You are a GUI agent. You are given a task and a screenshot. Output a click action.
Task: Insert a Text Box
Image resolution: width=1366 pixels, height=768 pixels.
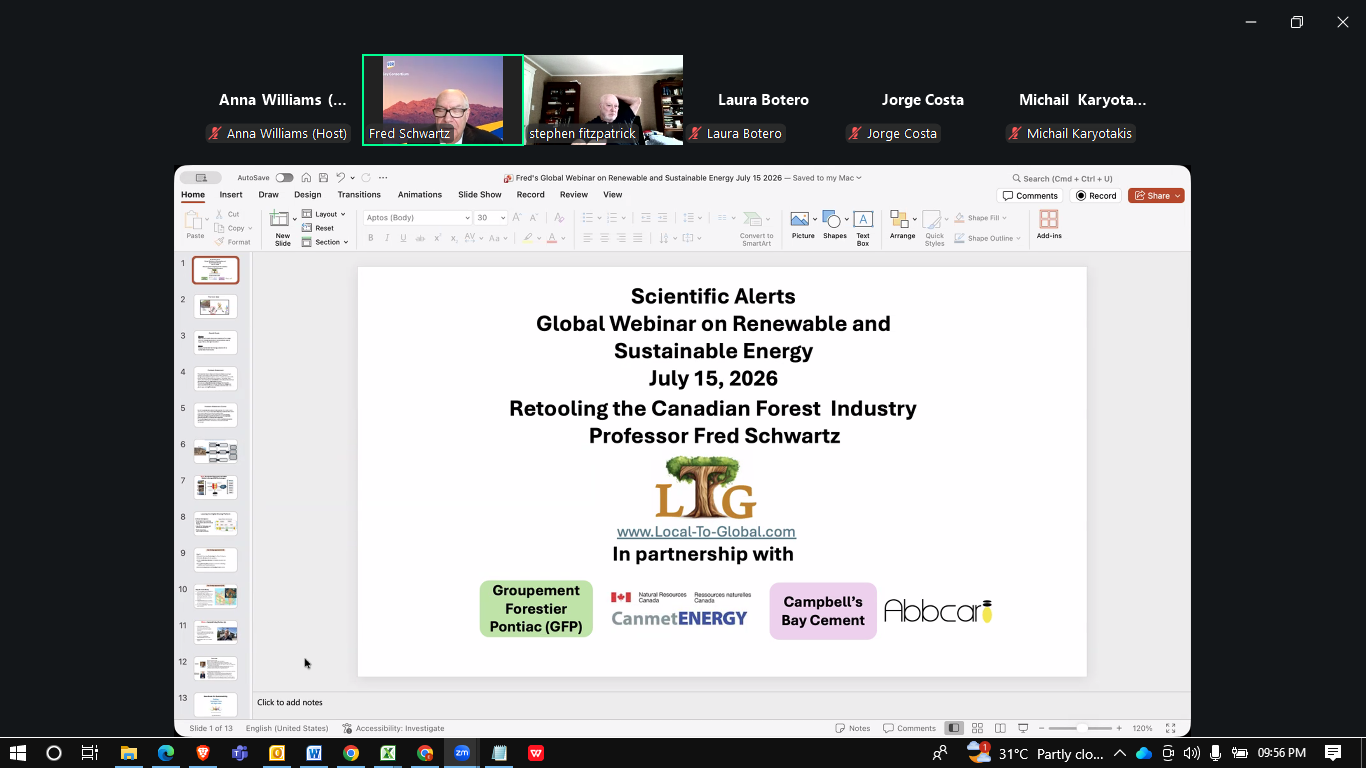[x=863, y=228]
